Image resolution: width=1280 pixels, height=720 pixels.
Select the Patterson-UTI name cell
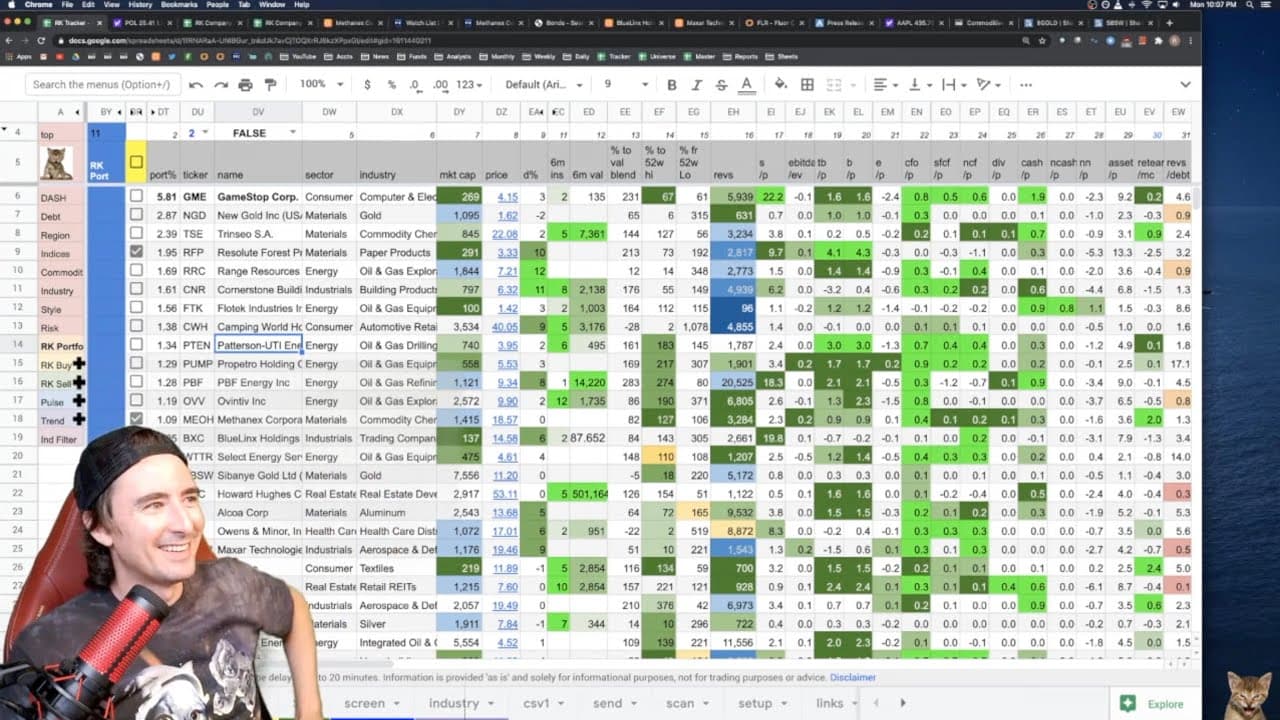click(258, 345)
